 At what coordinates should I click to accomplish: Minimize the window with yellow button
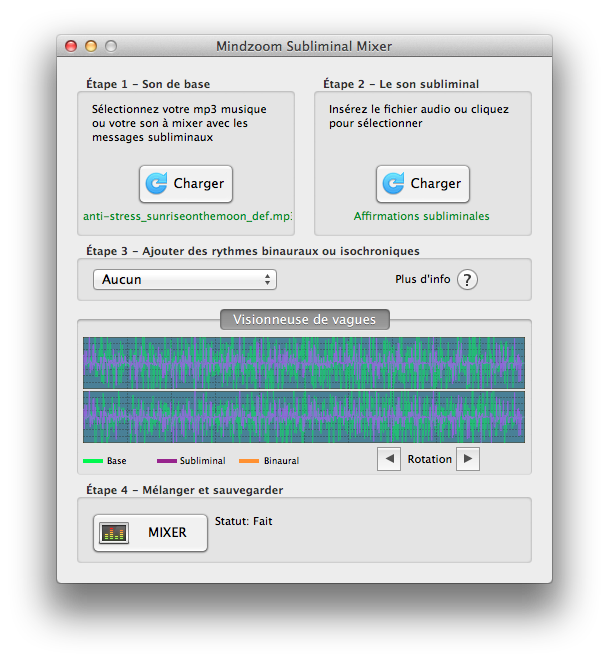[91, 46]
